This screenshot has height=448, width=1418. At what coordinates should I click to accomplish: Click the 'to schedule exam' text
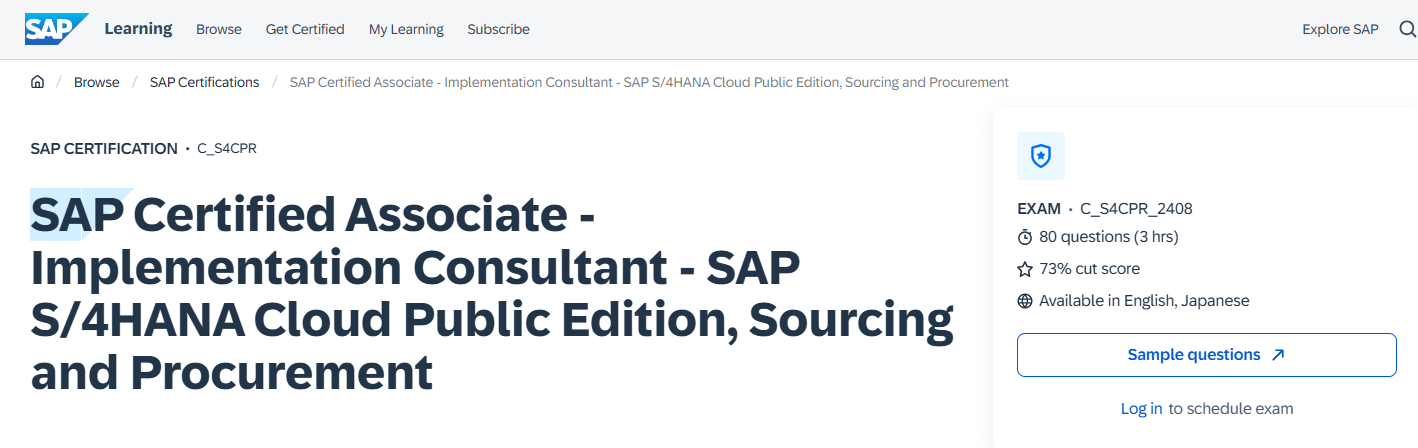[1231, 408]
